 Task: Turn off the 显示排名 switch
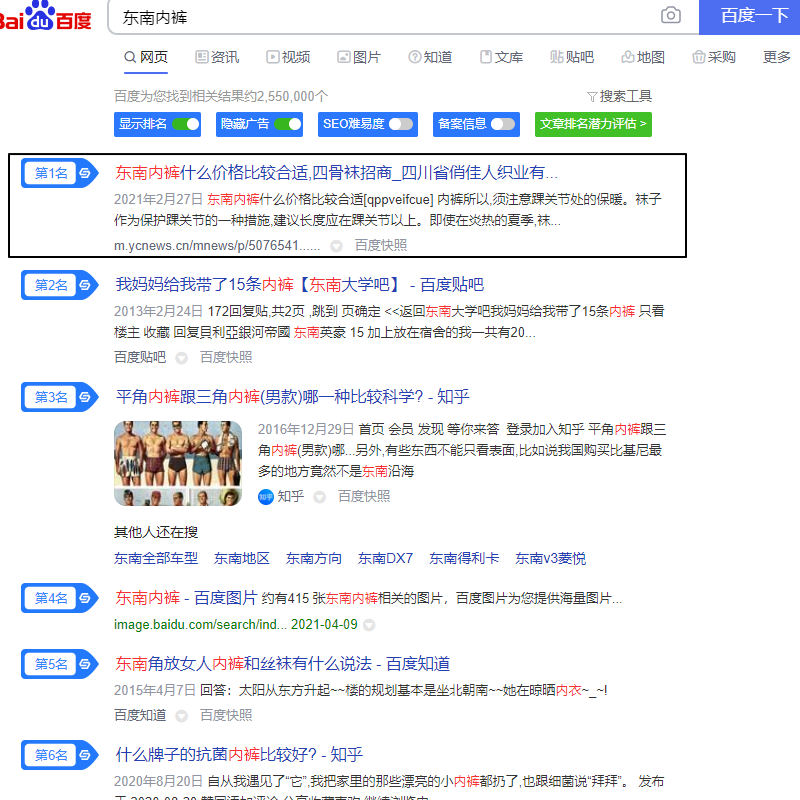(186, 124)
